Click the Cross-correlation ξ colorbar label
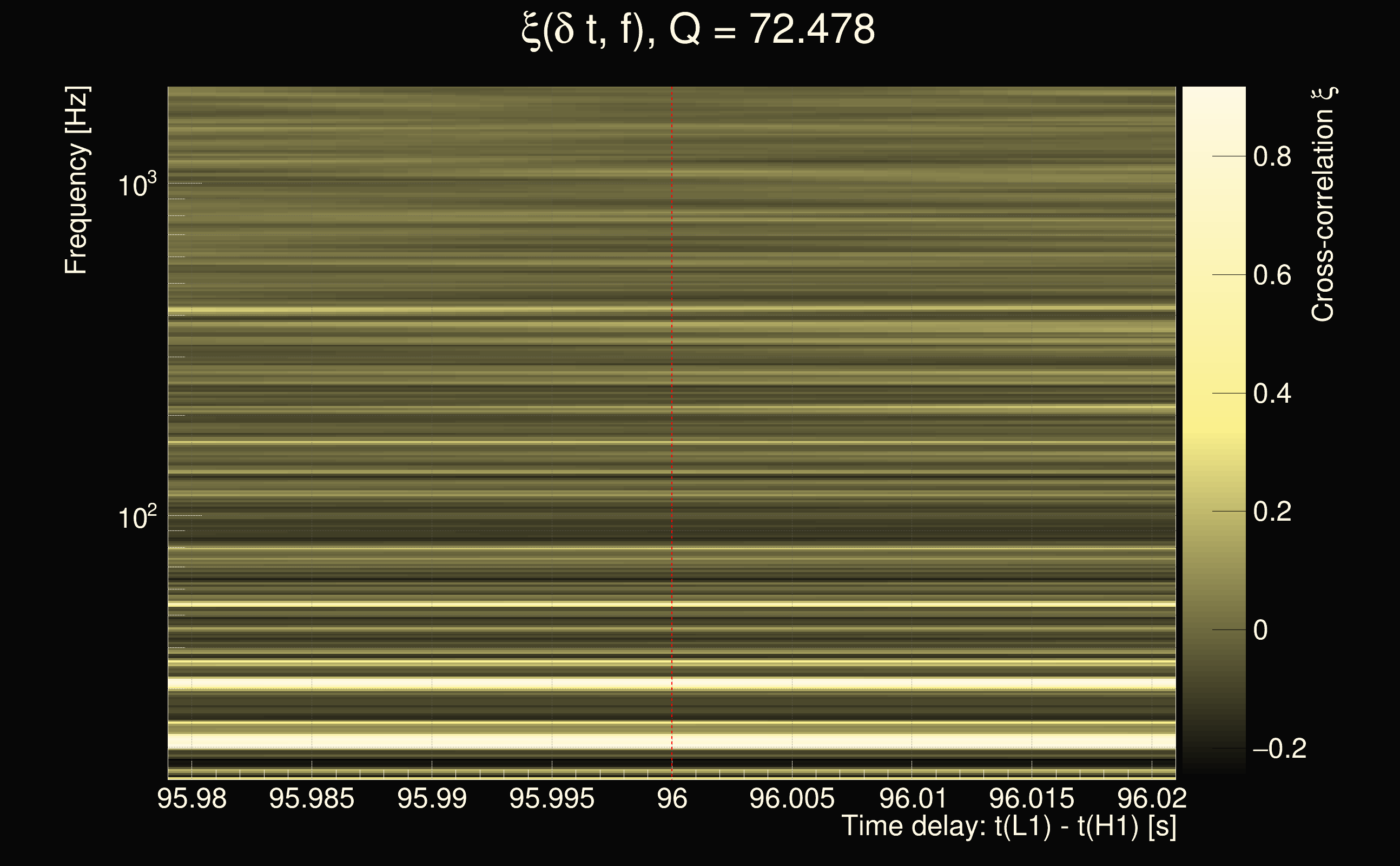Screen dimensions: 1400x866 coord(1323,205)
